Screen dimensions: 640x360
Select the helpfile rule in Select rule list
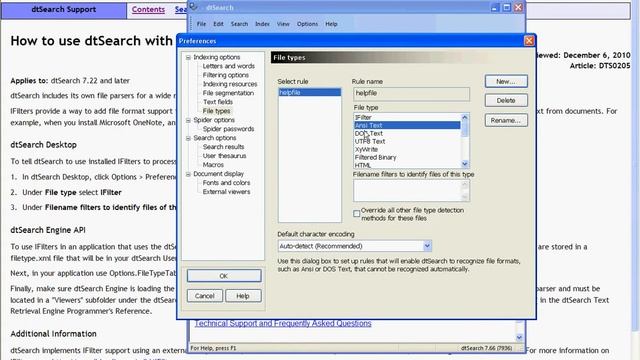click(x=310, y=93)
